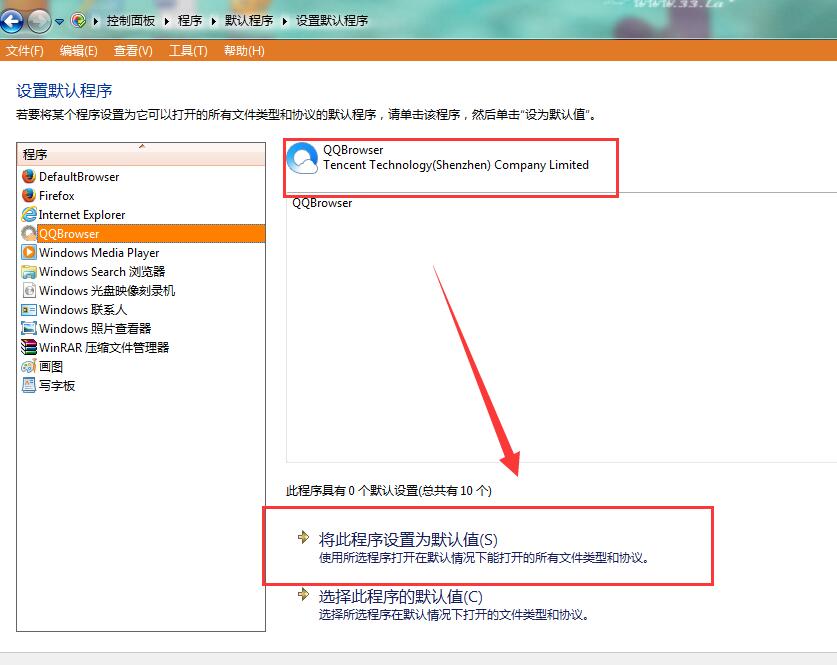Image resolution: width=837 pixels, height=665 pixels.
Task: Open the recent pages dropdown arrow
Action: point(59,22)
